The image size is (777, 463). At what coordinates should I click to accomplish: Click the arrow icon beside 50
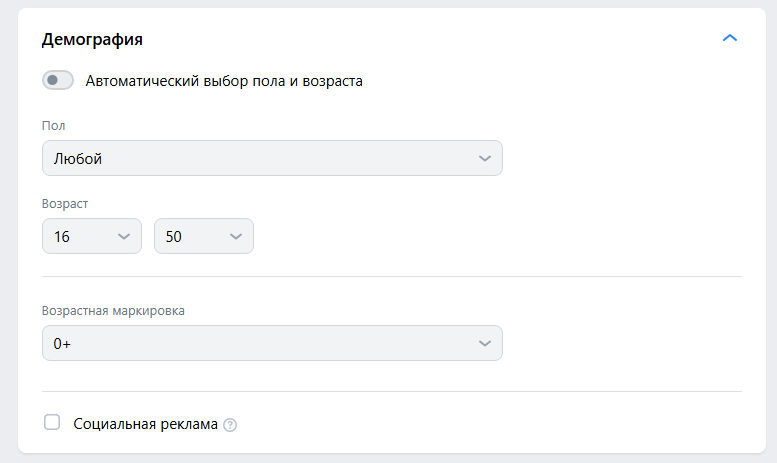pos(236,236)
